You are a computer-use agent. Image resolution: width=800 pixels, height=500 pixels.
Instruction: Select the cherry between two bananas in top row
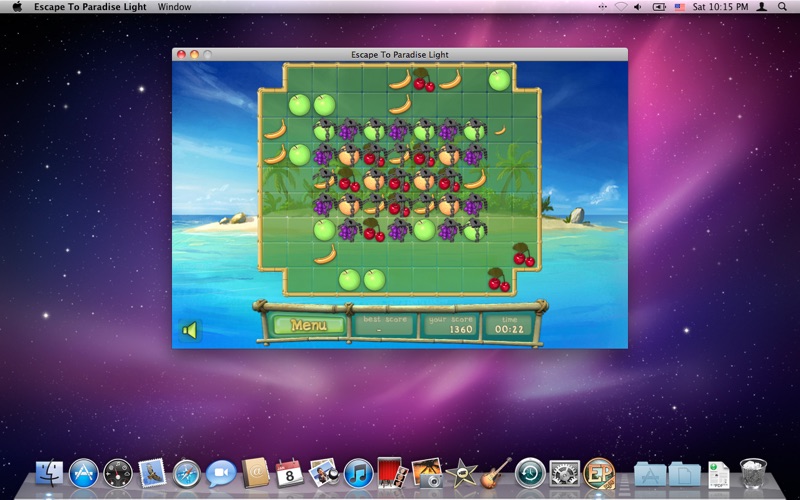(x=423, y=80)
